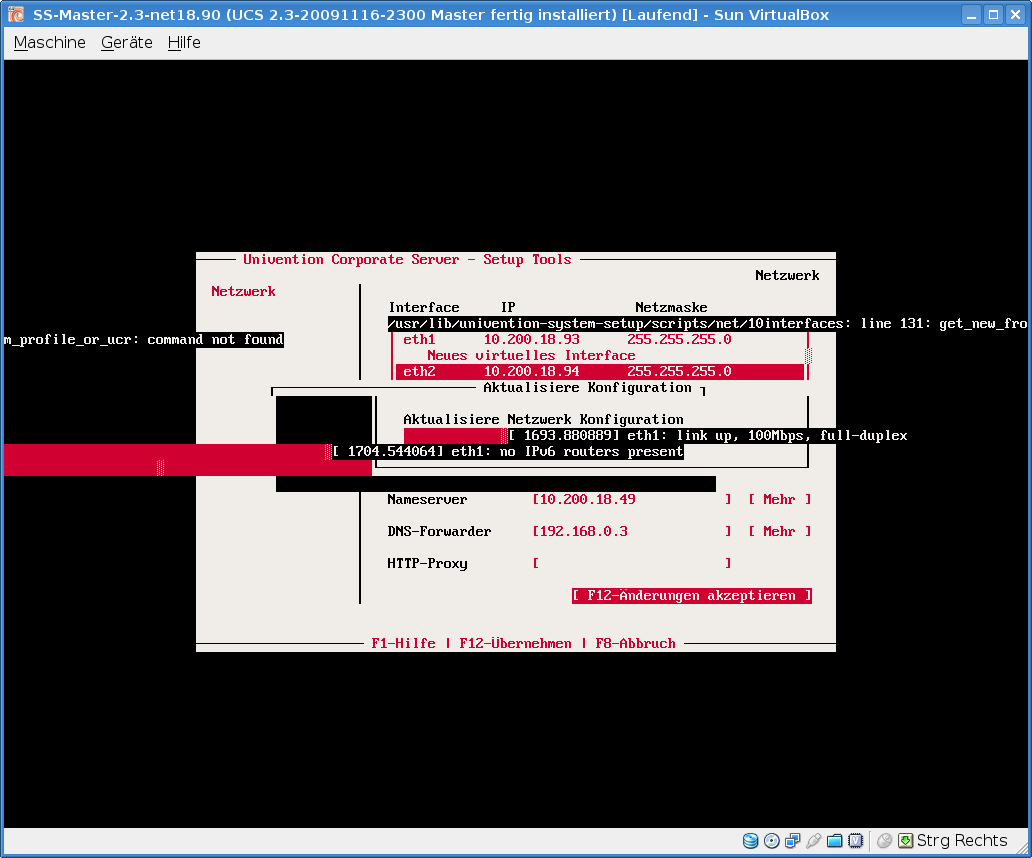This screenshot has height=858, width=1032.
Task: Click the hard disk activity icon
Action: tap(751, 841)
